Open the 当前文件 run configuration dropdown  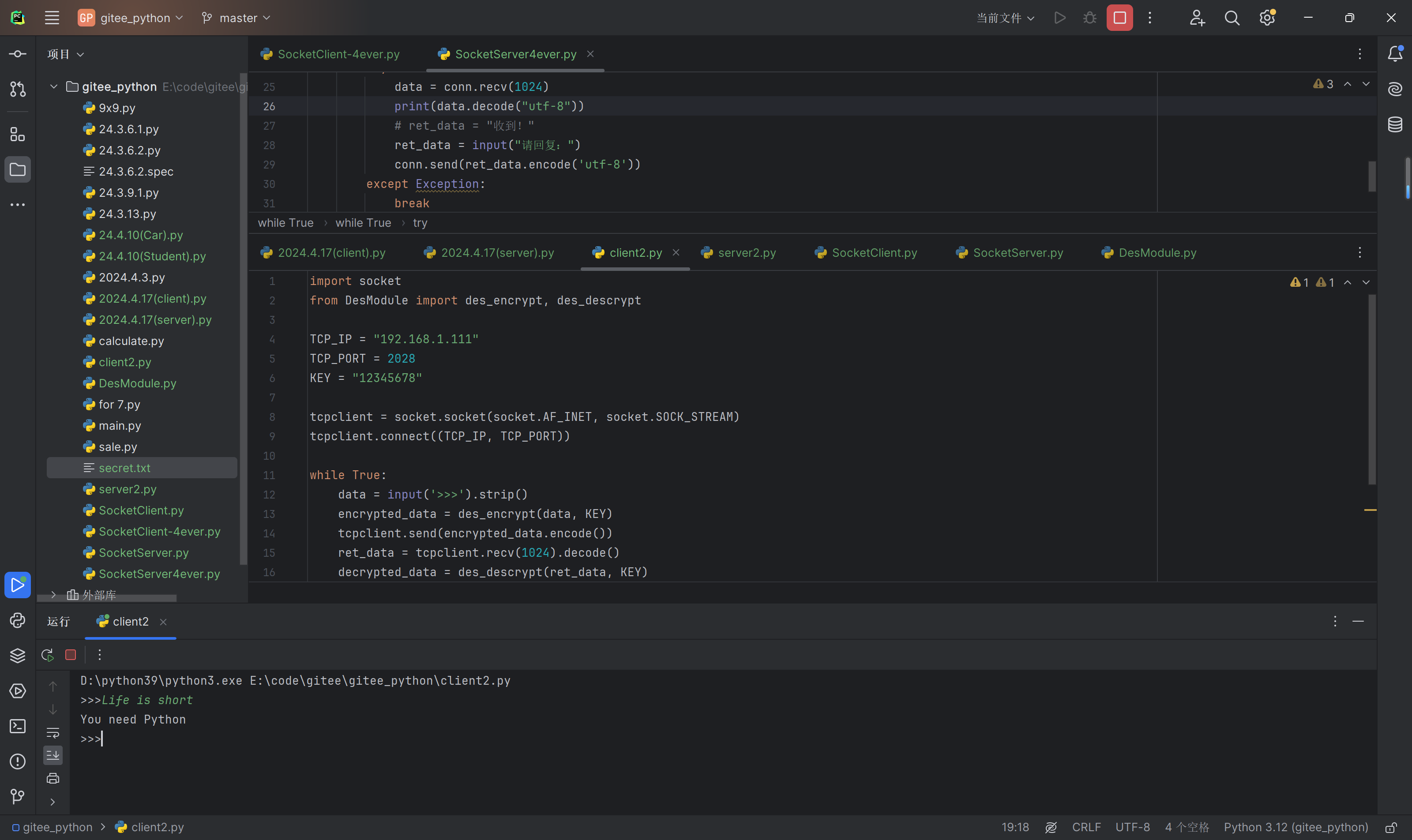1005,18
